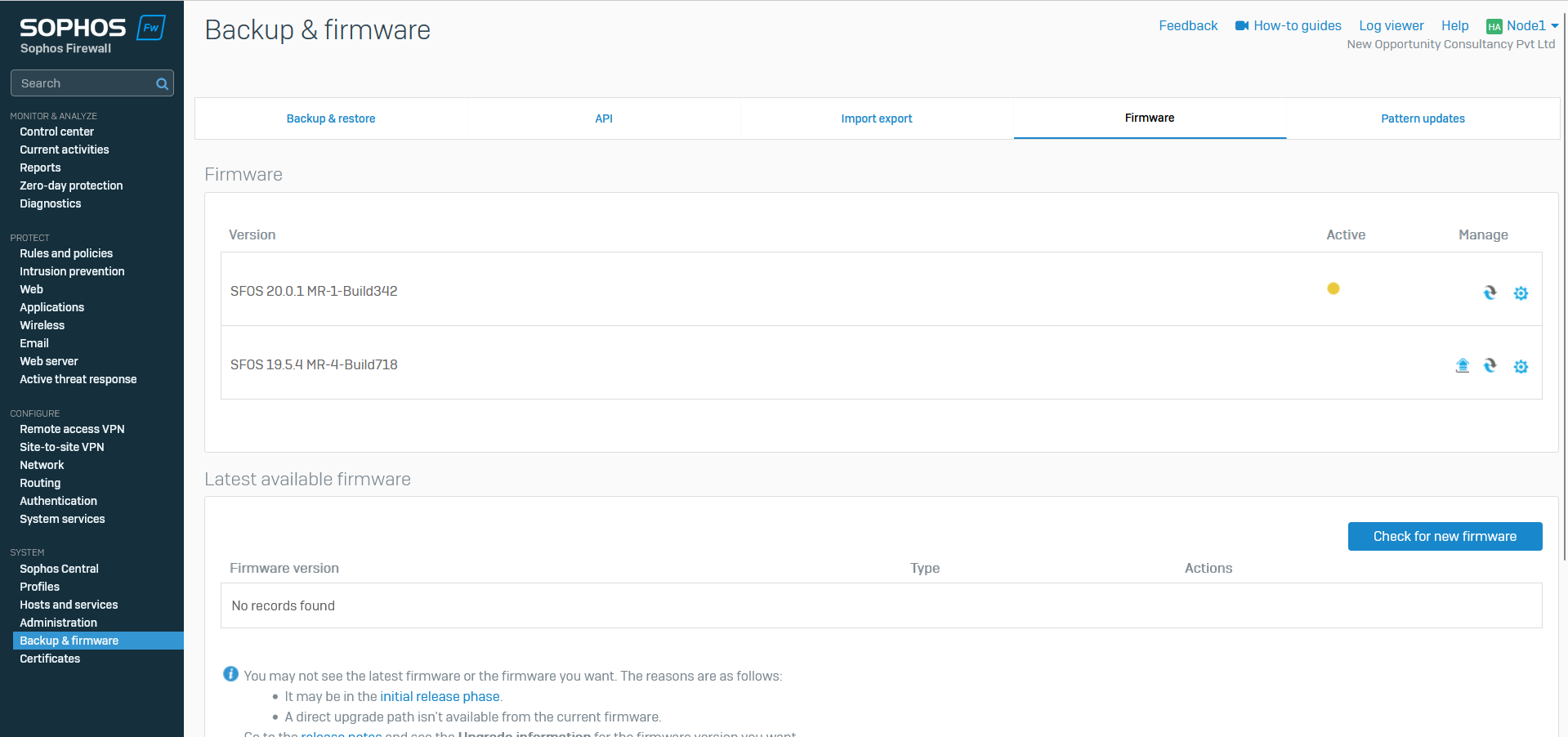The width and height of the screenshot is (1568, 737).
Task: Open Log viewer from the header
Action: tap(1391, 25)
